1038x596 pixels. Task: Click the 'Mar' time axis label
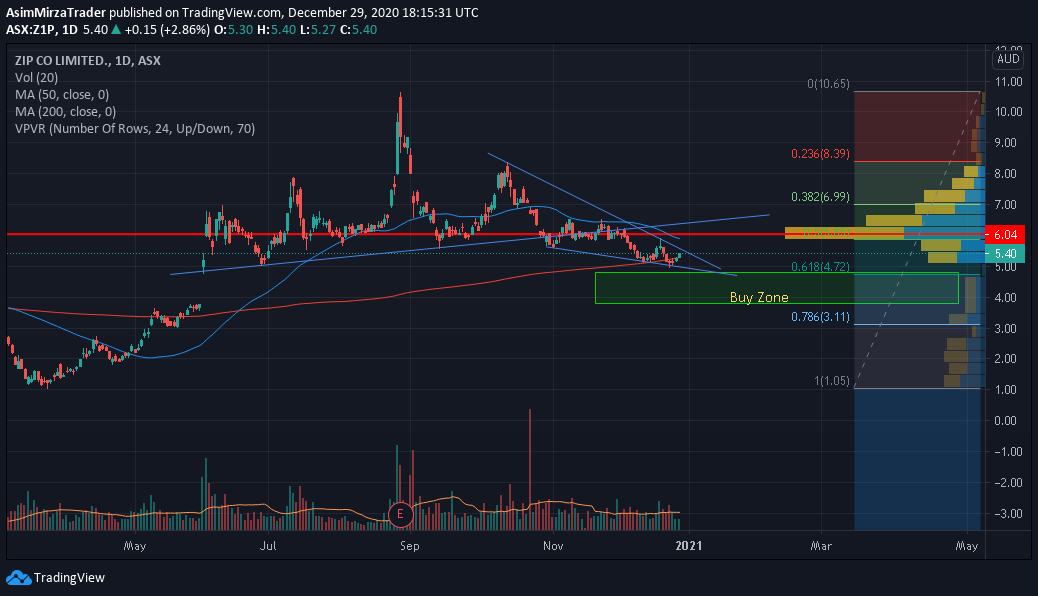tap(821, 546)
